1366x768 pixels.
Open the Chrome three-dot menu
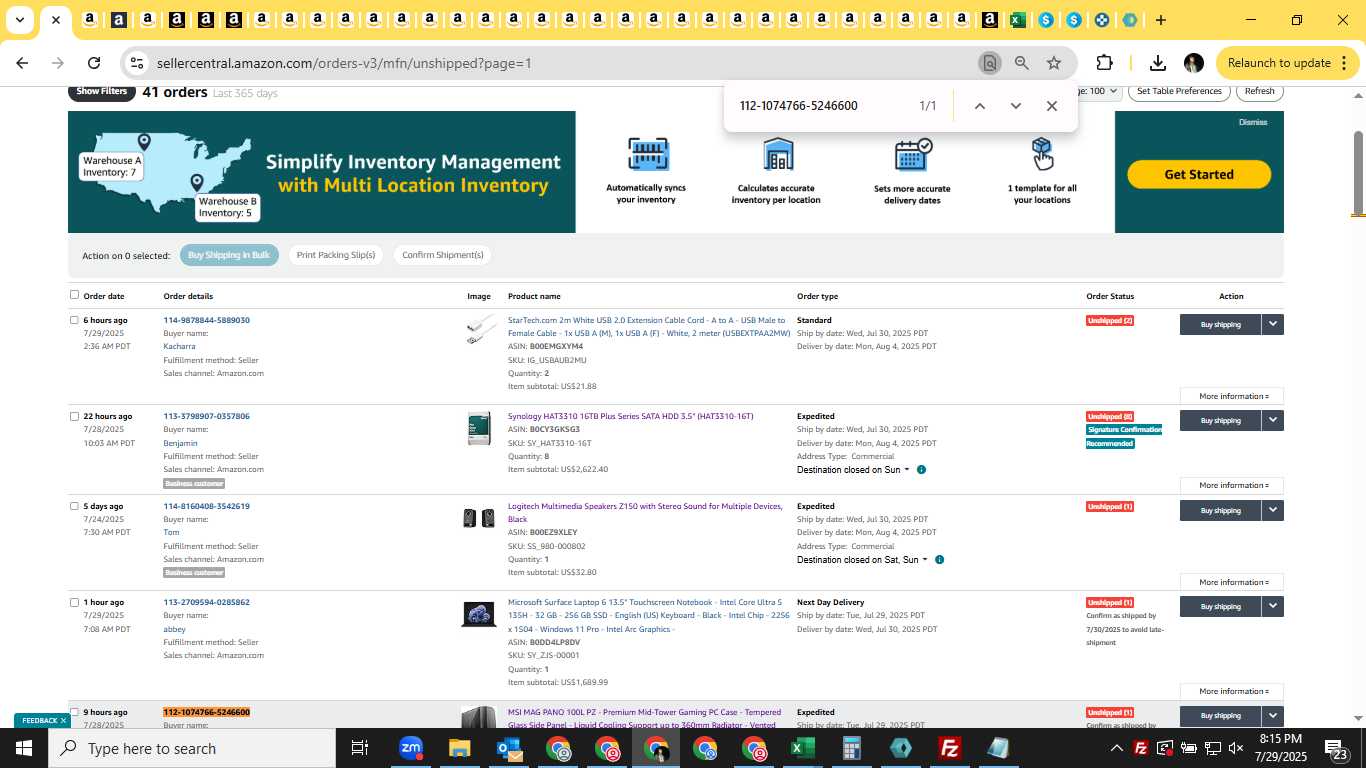coord(1343,63)
